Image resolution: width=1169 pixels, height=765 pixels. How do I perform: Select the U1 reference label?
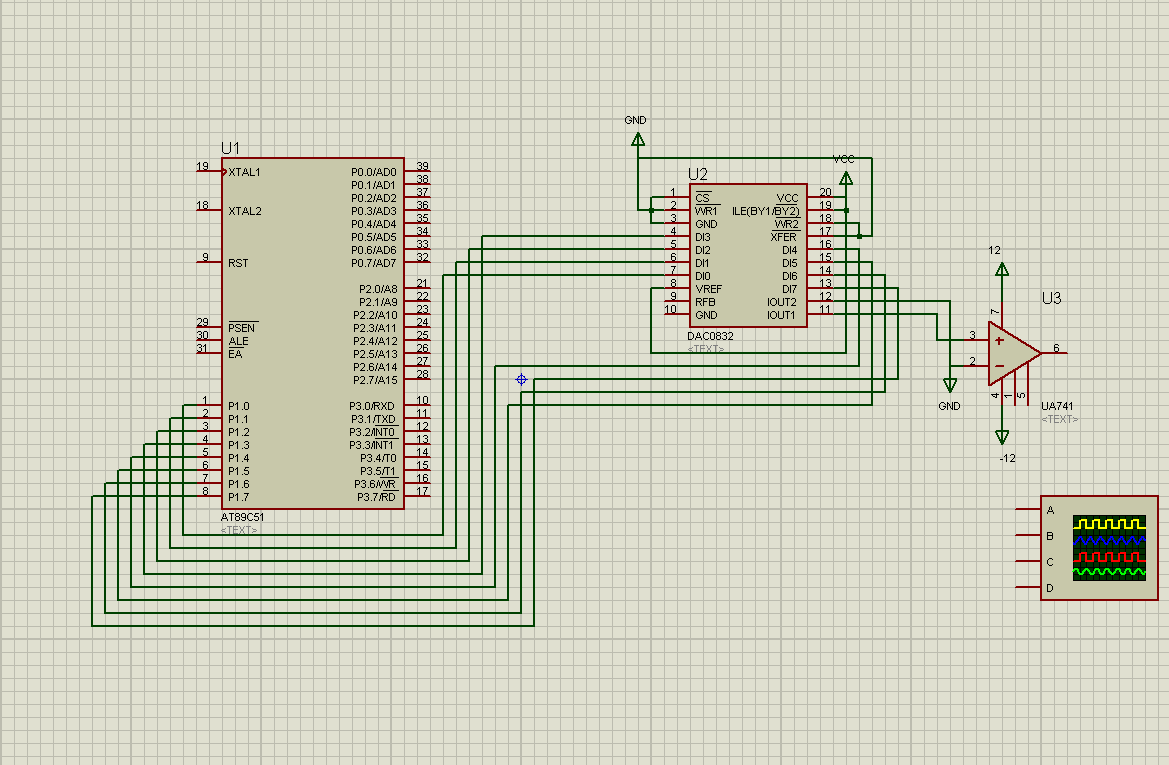pyautogui.click(x=230, y=148)
